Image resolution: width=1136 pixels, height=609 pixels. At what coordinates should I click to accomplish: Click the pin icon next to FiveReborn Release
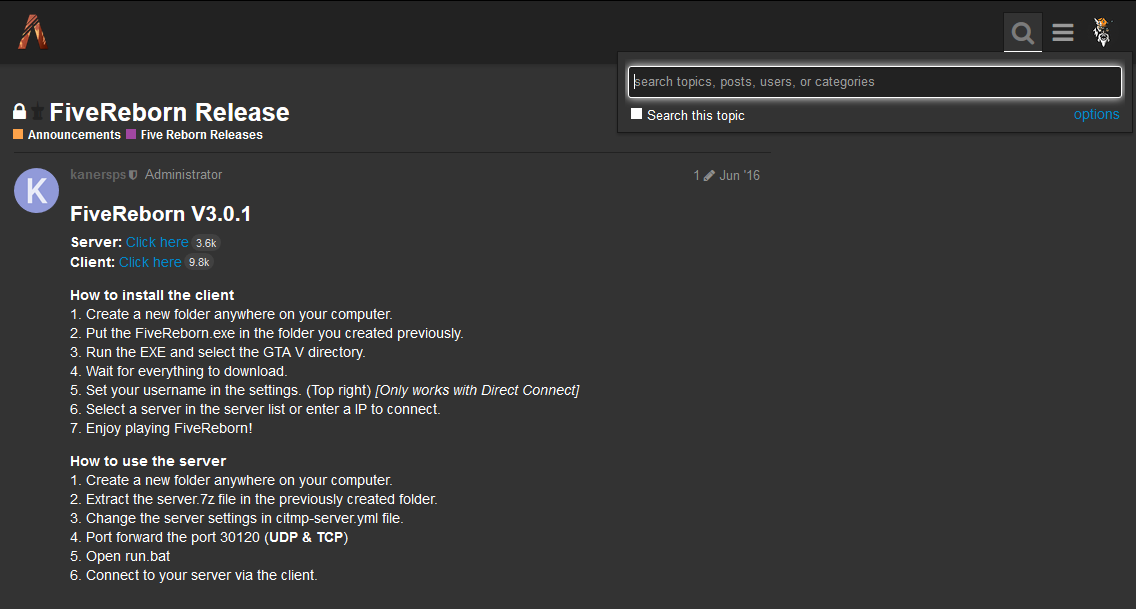click(38, 112)
